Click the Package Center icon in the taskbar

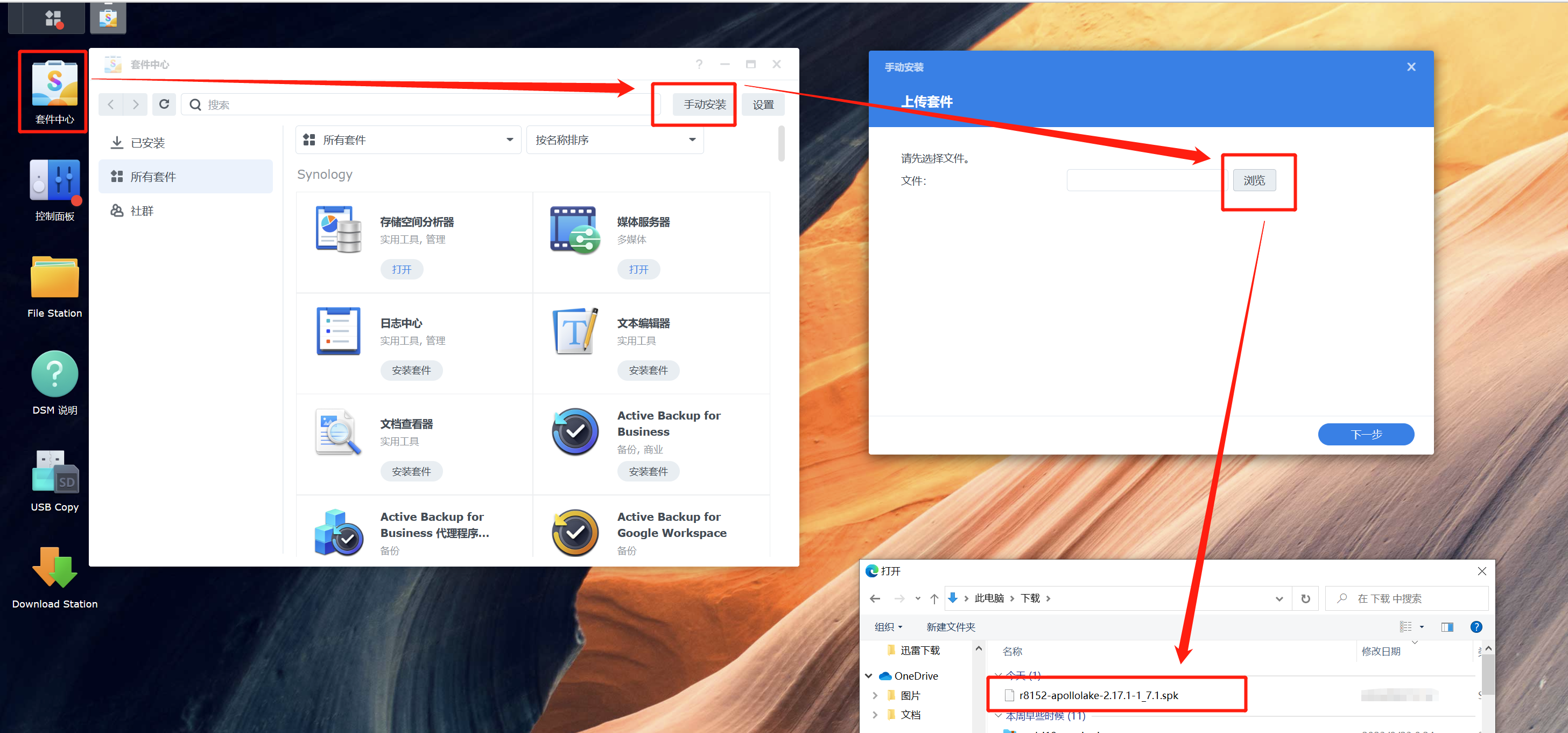coord(108,18)
